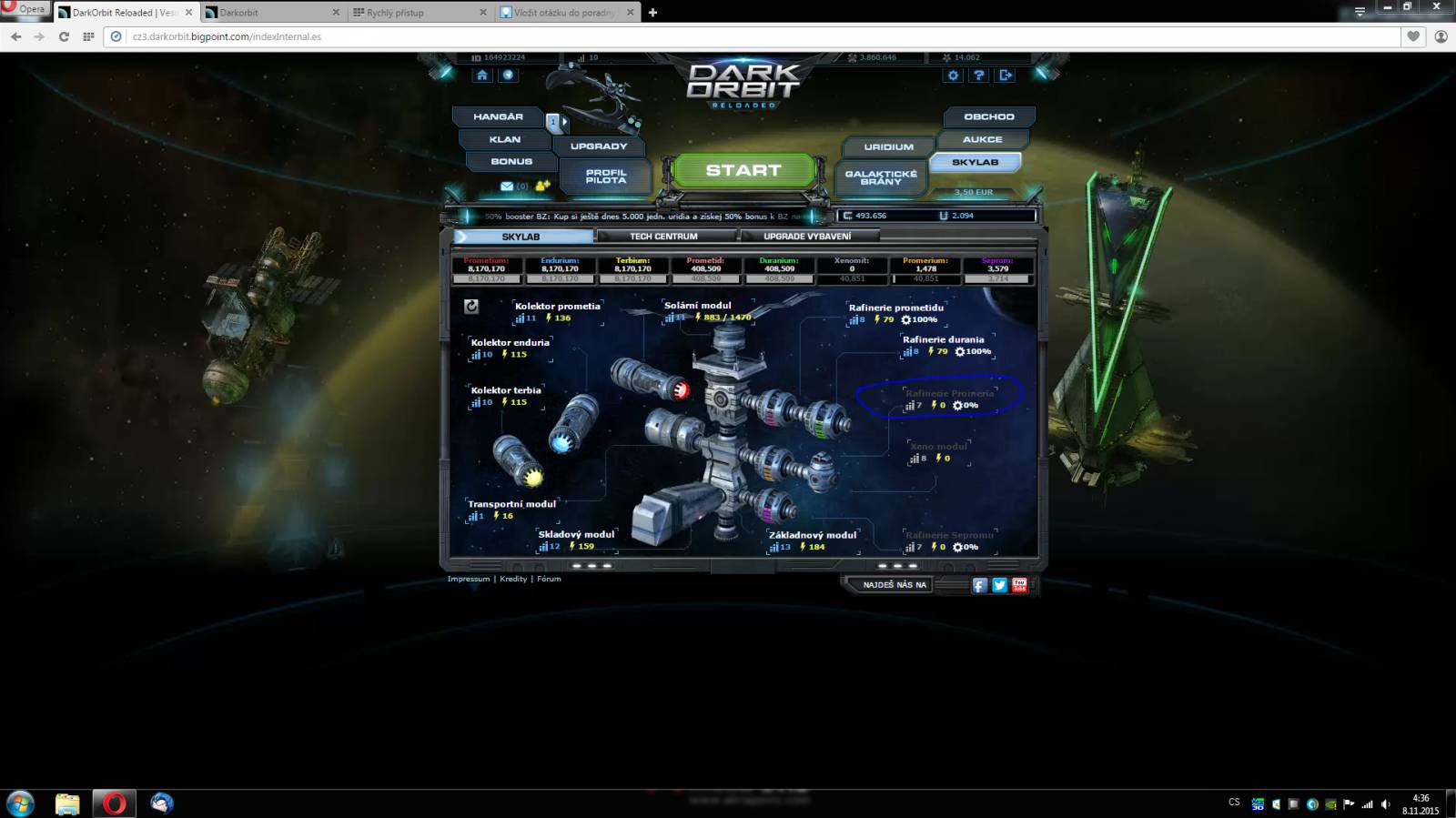Go to the home icon in the DarkOrbit header

[482, 76]
